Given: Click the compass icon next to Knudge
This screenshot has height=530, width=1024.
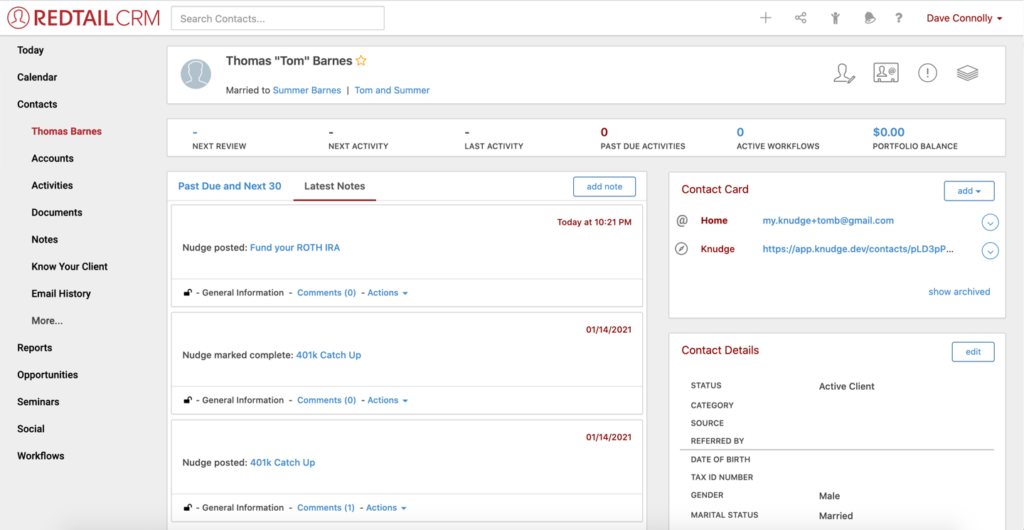Looking at the screenshot, I should (682, 249).
